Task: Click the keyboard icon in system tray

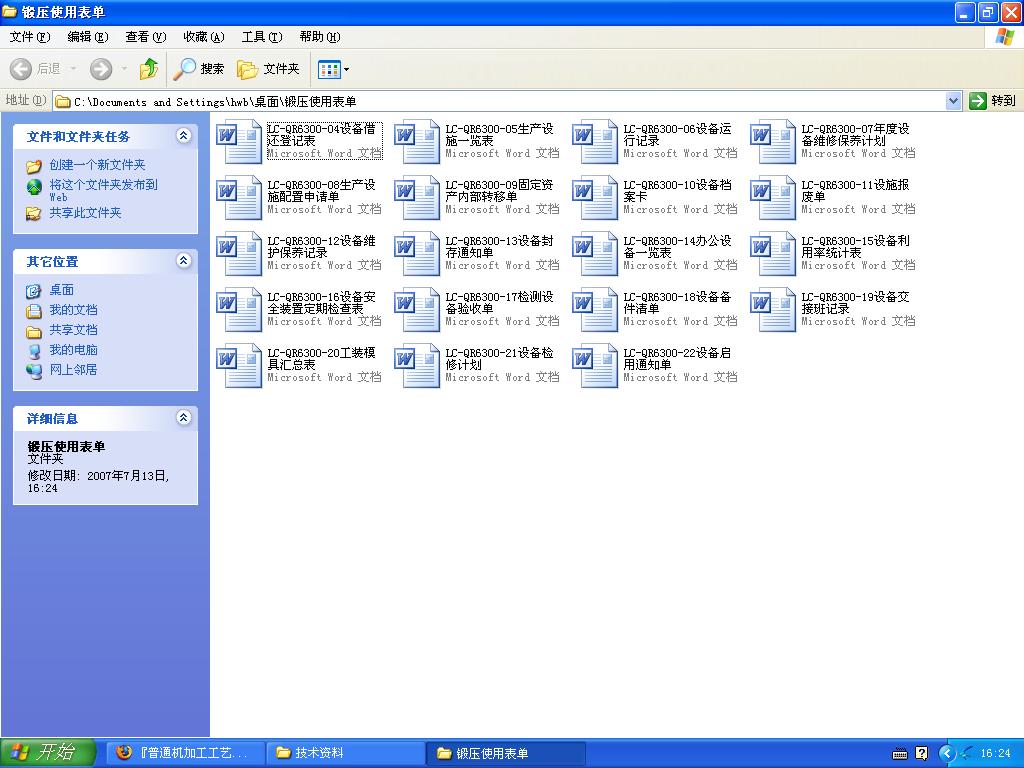Action: click(900, 754)
